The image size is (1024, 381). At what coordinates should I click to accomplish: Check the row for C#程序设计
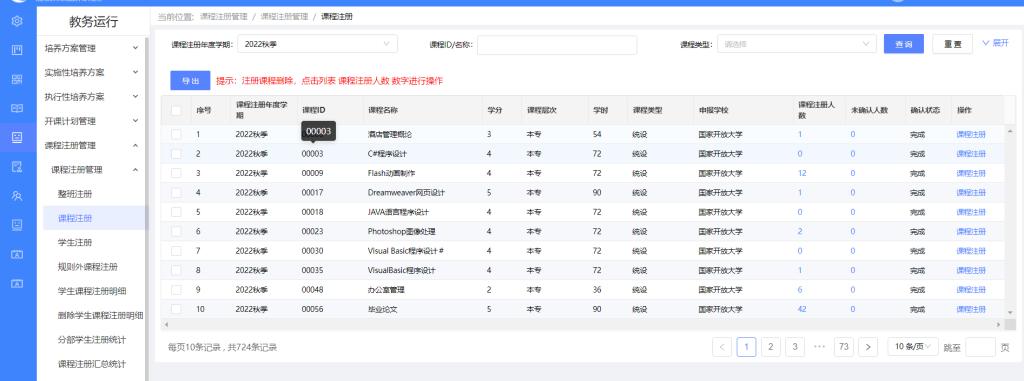coord(176,154)
